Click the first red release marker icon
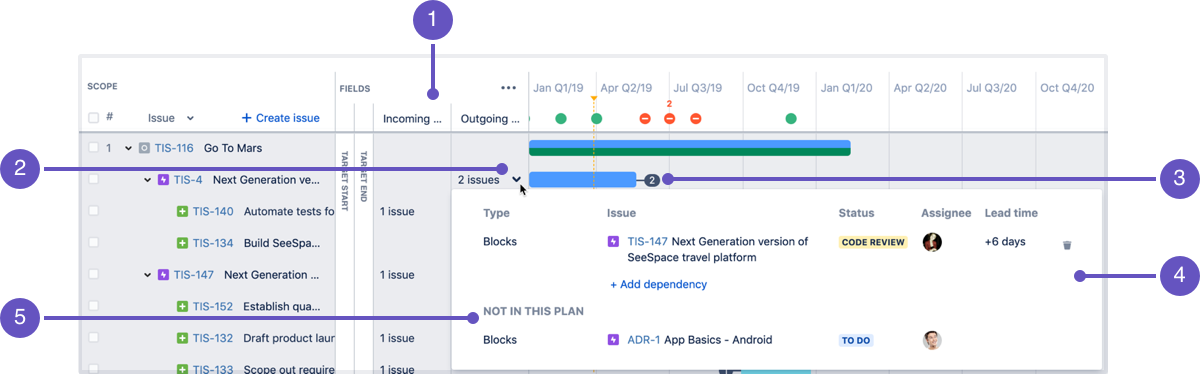1200x374 pixels. point(645,119)
